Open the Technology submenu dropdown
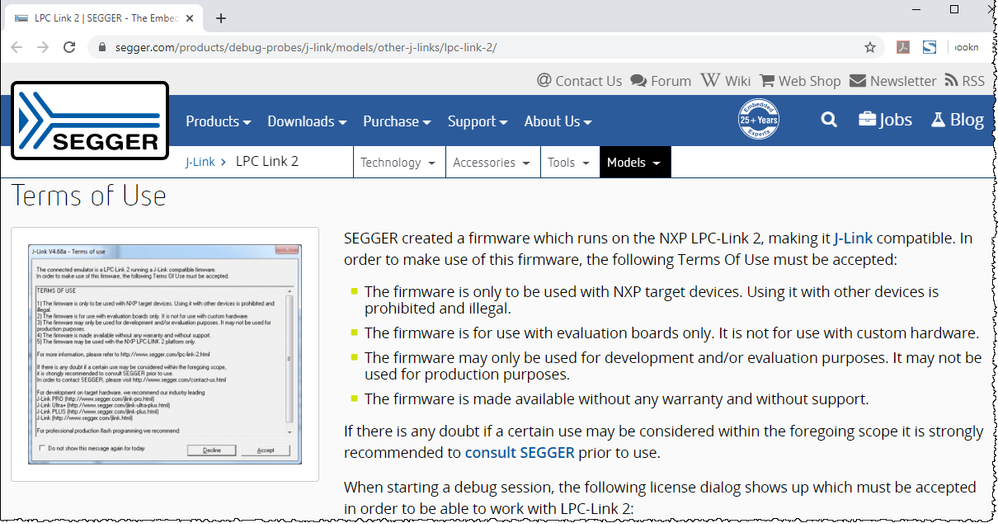This screenshot has width=998, height=524. pos(398,162)
